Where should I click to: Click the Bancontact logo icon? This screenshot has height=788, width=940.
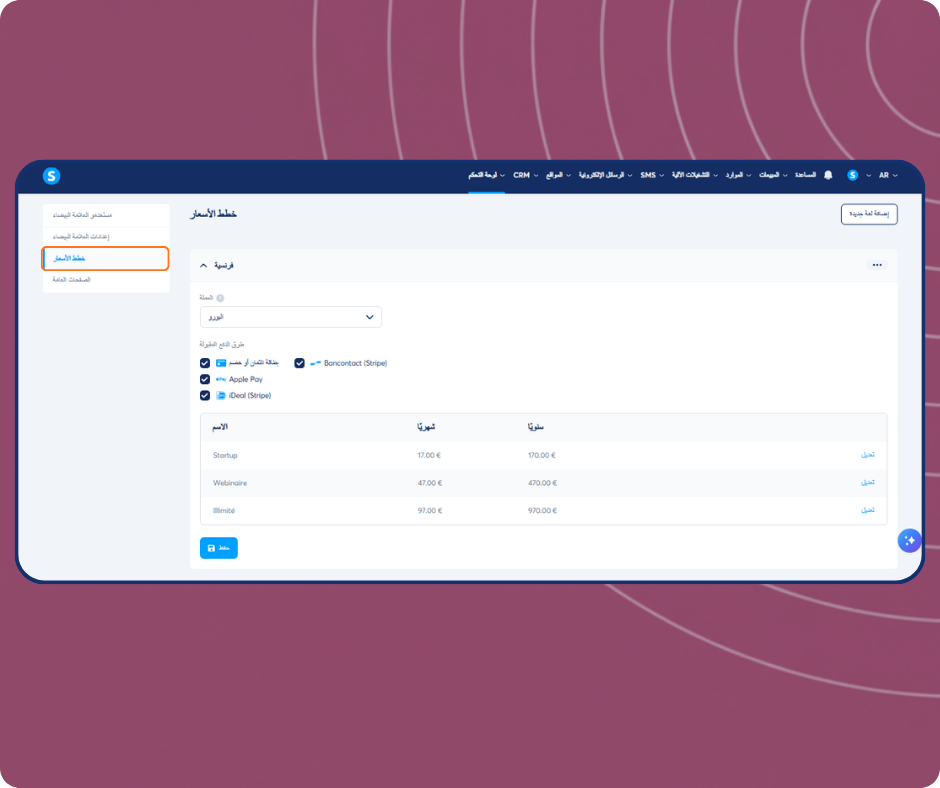(315, 363)
